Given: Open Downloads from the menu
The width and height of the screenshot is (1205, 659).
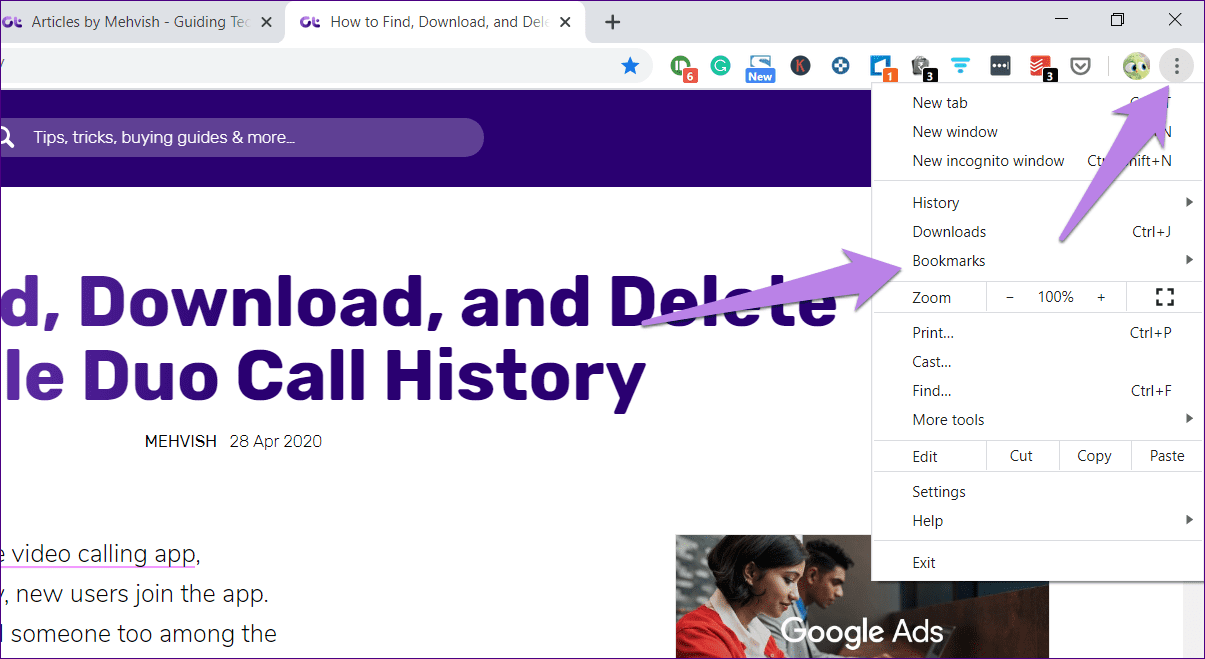Looking at the screenshot, I should point(1038,231).
